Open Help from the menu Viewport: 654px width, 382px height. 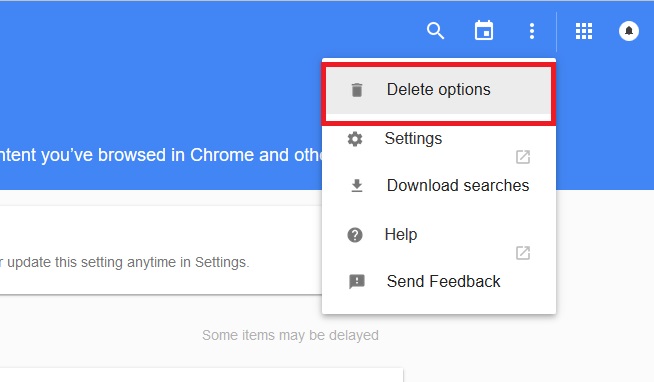point(439,235)
